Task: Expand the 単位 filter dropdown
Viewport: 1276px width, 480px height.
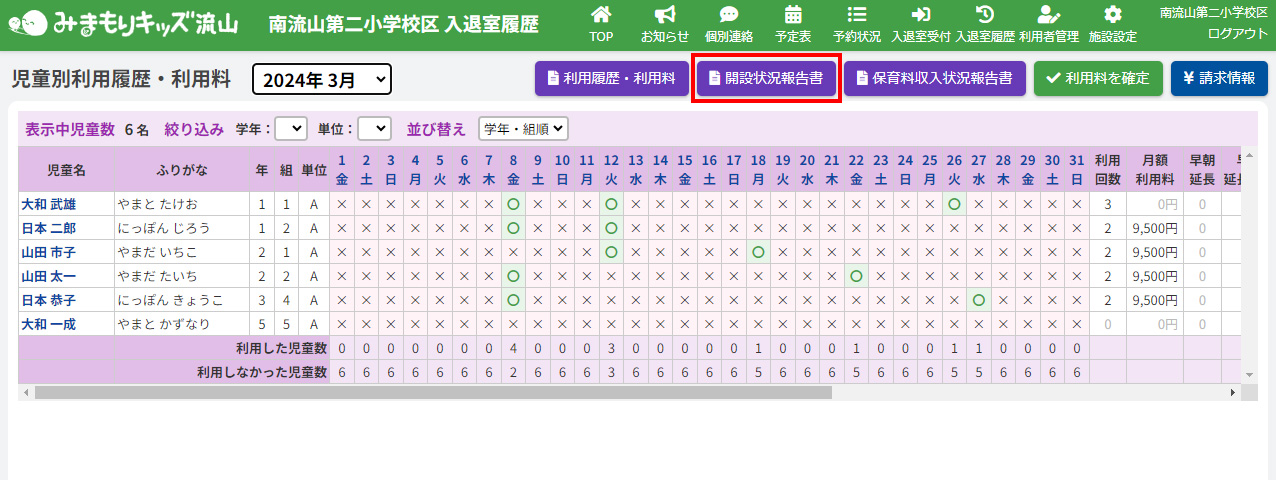Action: (374, 129)
